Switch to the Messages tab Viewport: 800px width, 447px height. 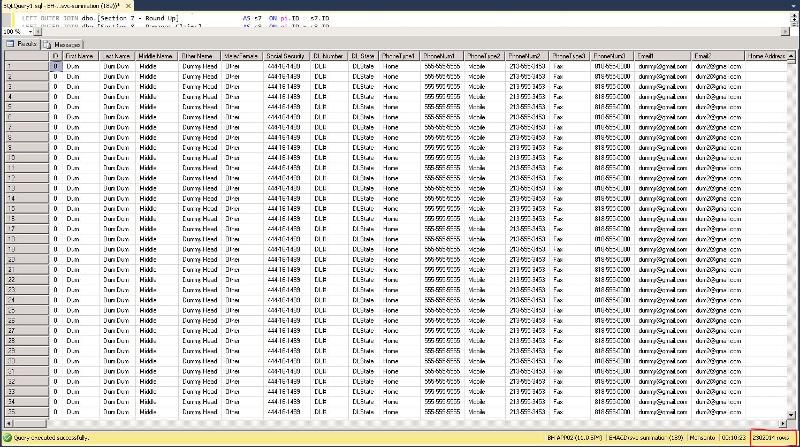62,44
